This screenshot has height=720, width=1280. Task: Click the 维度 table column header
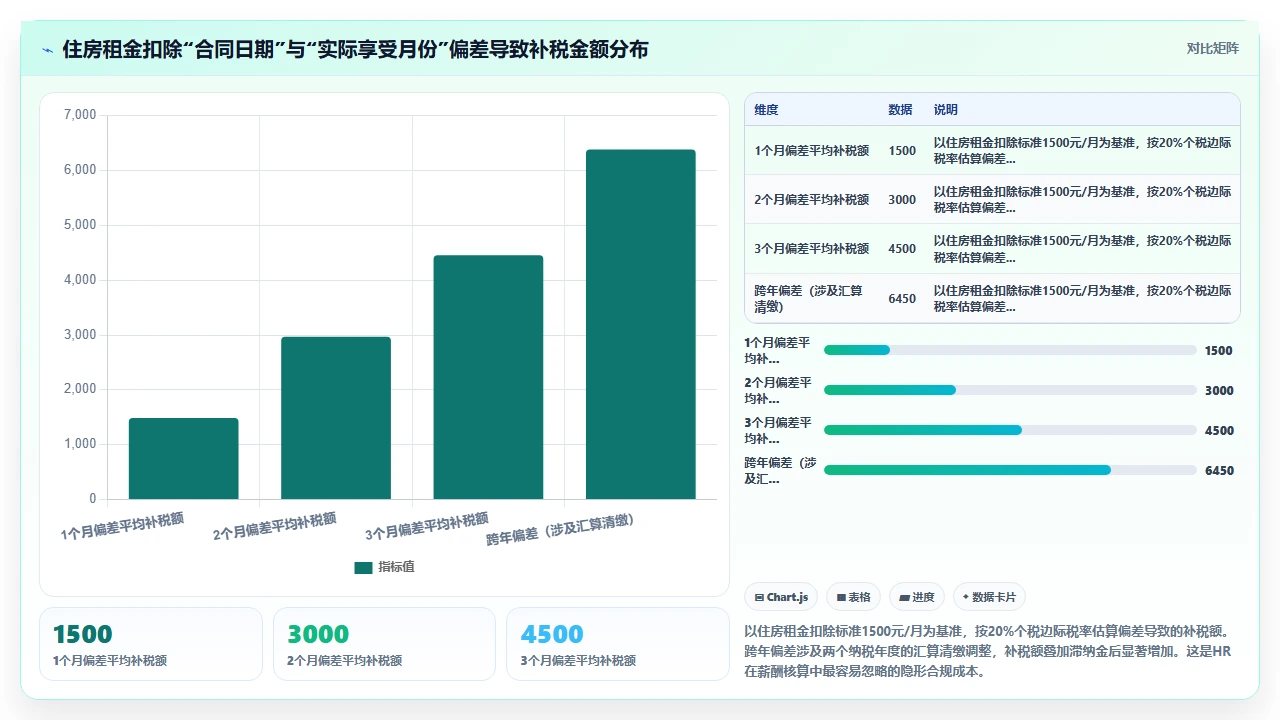(766, 110)
